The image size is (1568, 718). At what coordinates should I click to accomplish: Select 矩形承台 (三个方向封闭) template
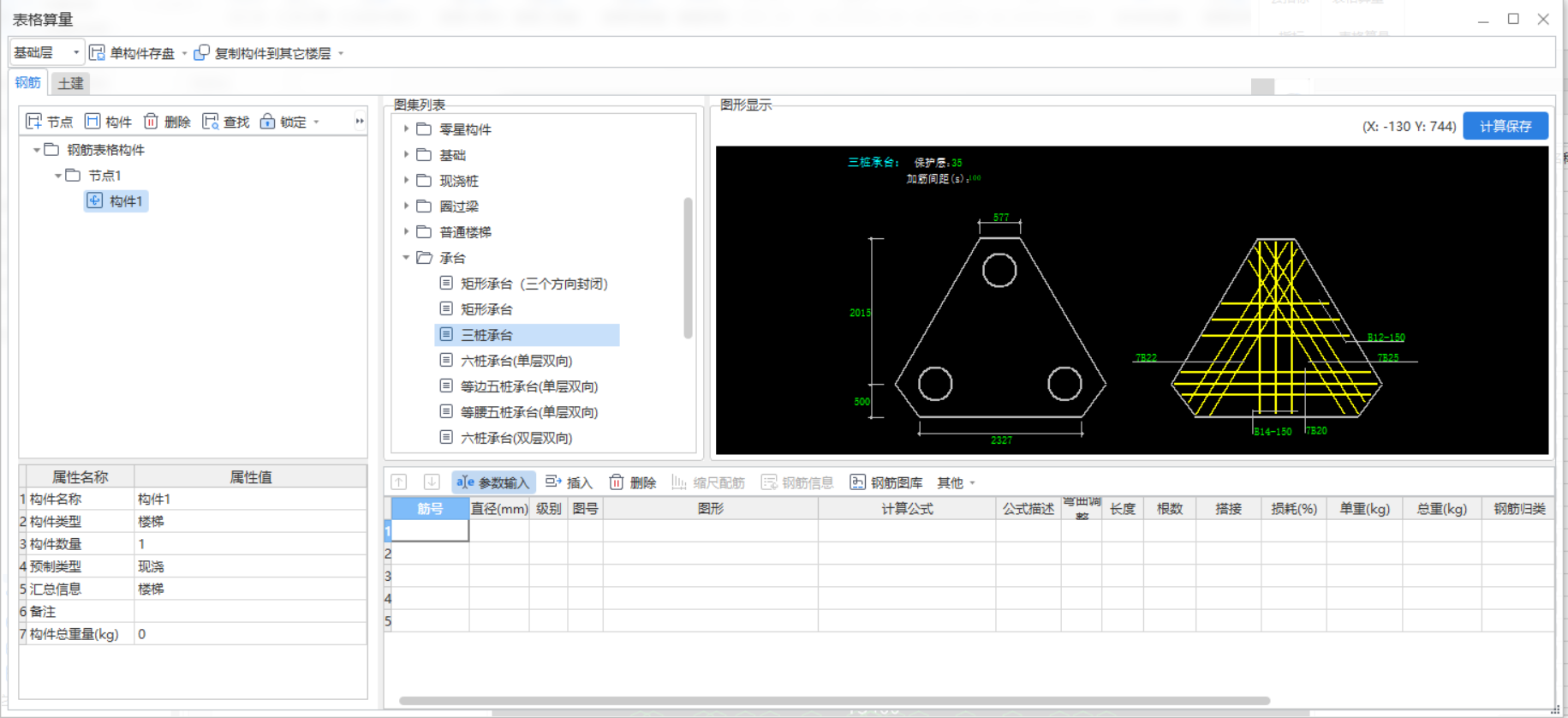(534, 284)
